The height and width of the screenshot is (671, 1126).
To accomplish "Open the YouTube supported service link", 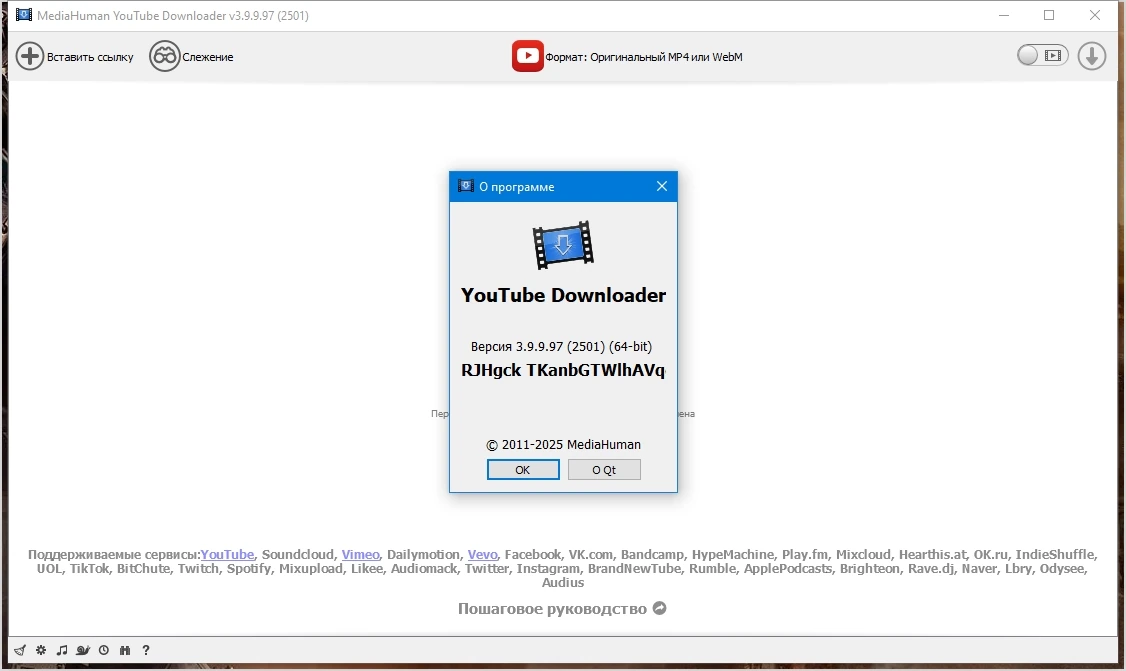I will coord(227,555).
